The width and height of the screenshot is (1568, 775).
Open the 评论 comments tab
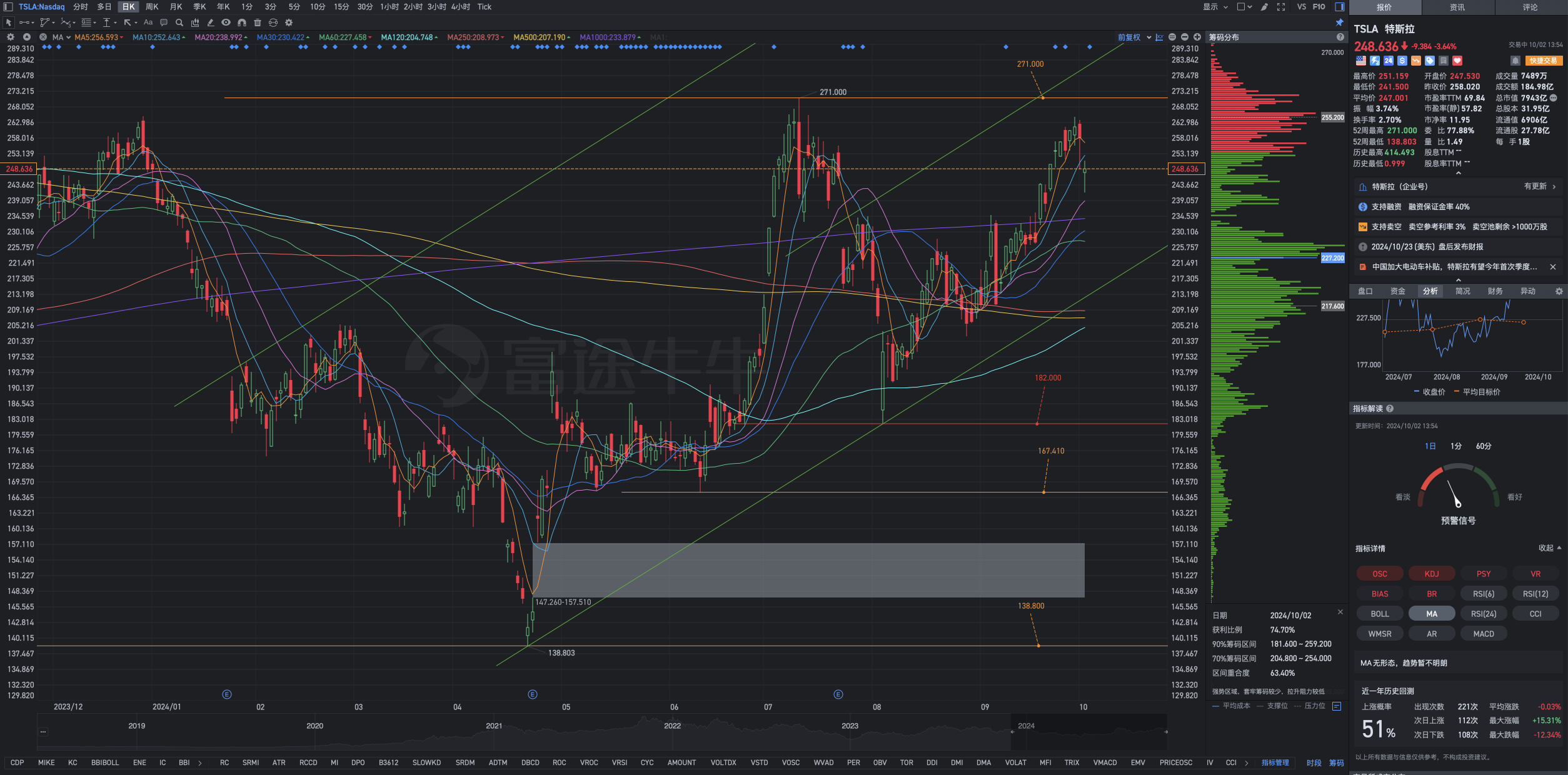coord(1530,7)
